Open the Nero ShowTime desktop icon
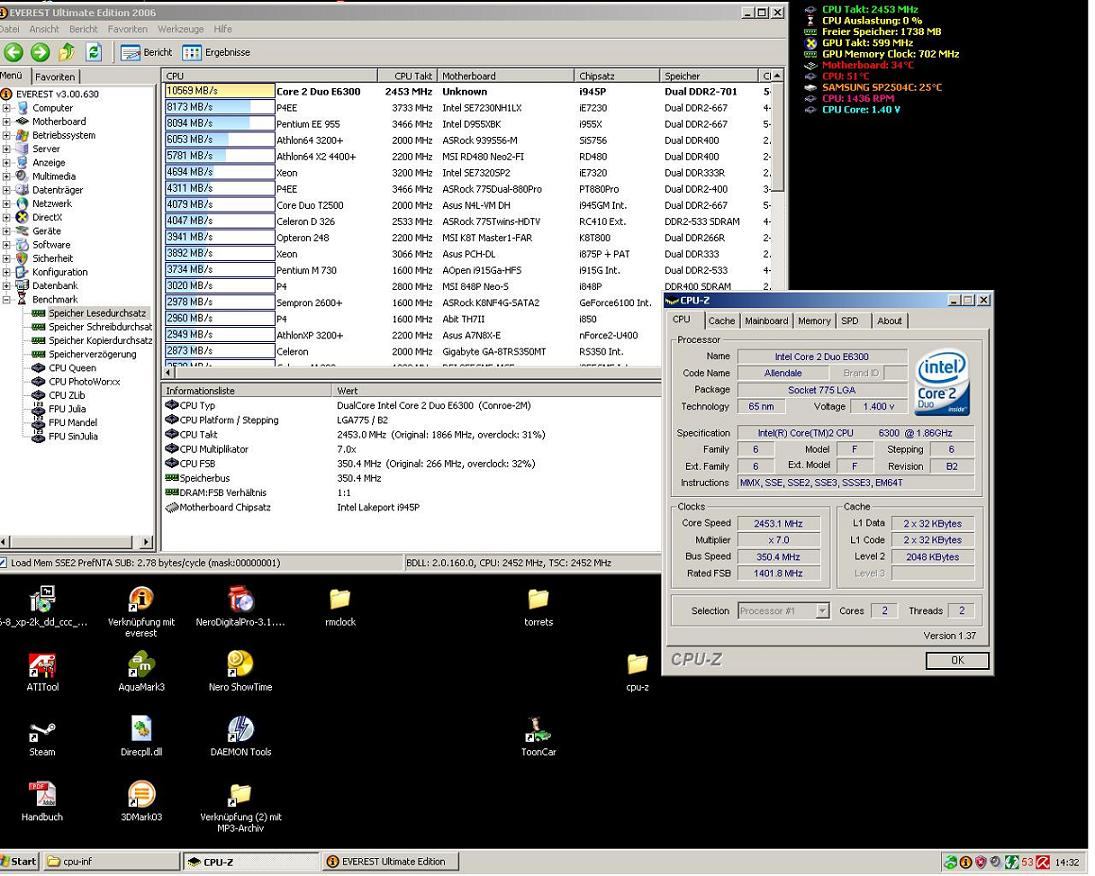The image size is (1095, 876). click(x=240, y=672)
